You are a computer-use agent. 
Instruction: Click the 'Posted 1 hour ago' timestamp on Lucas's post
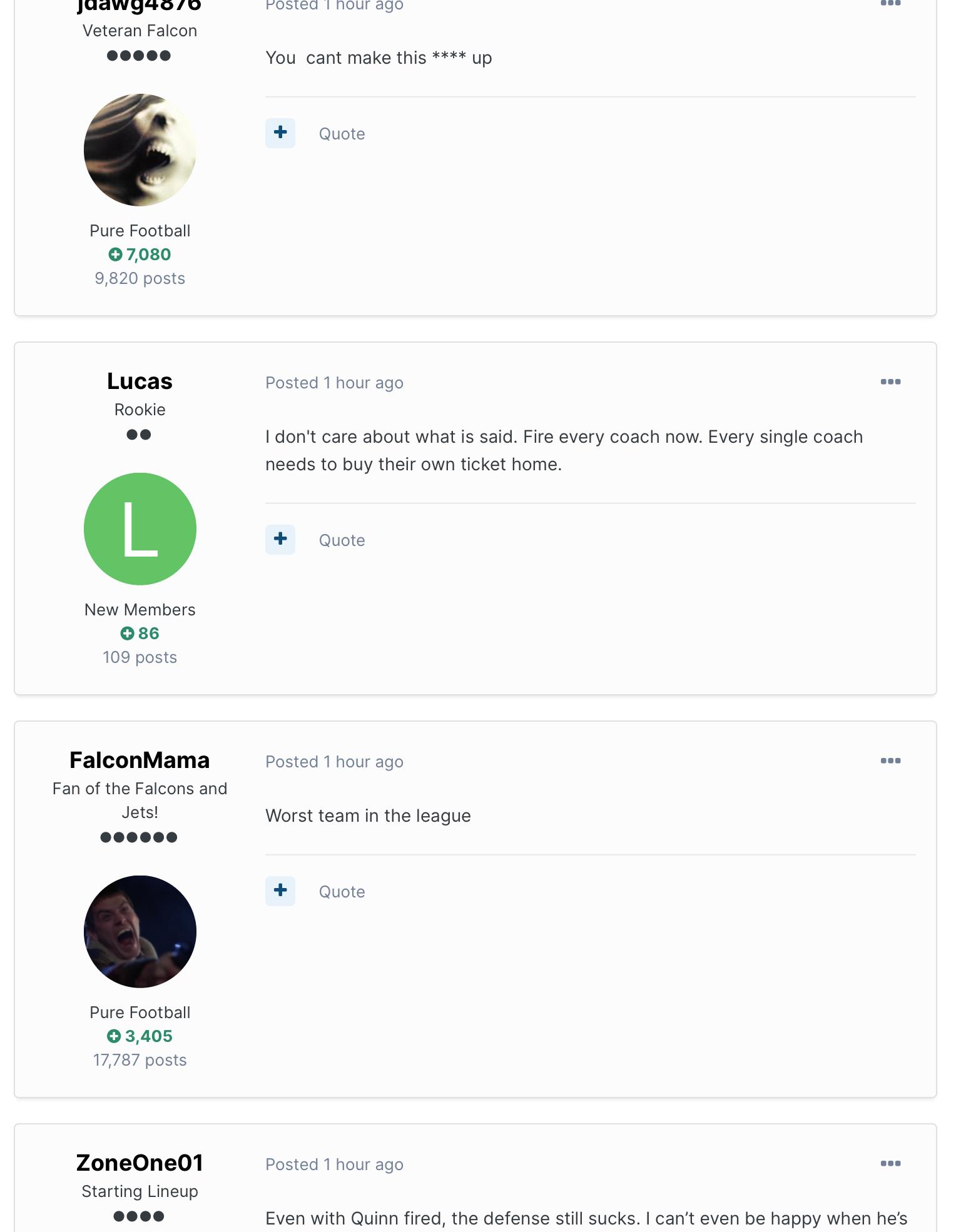pyautogui.click(x=334, y=383)
